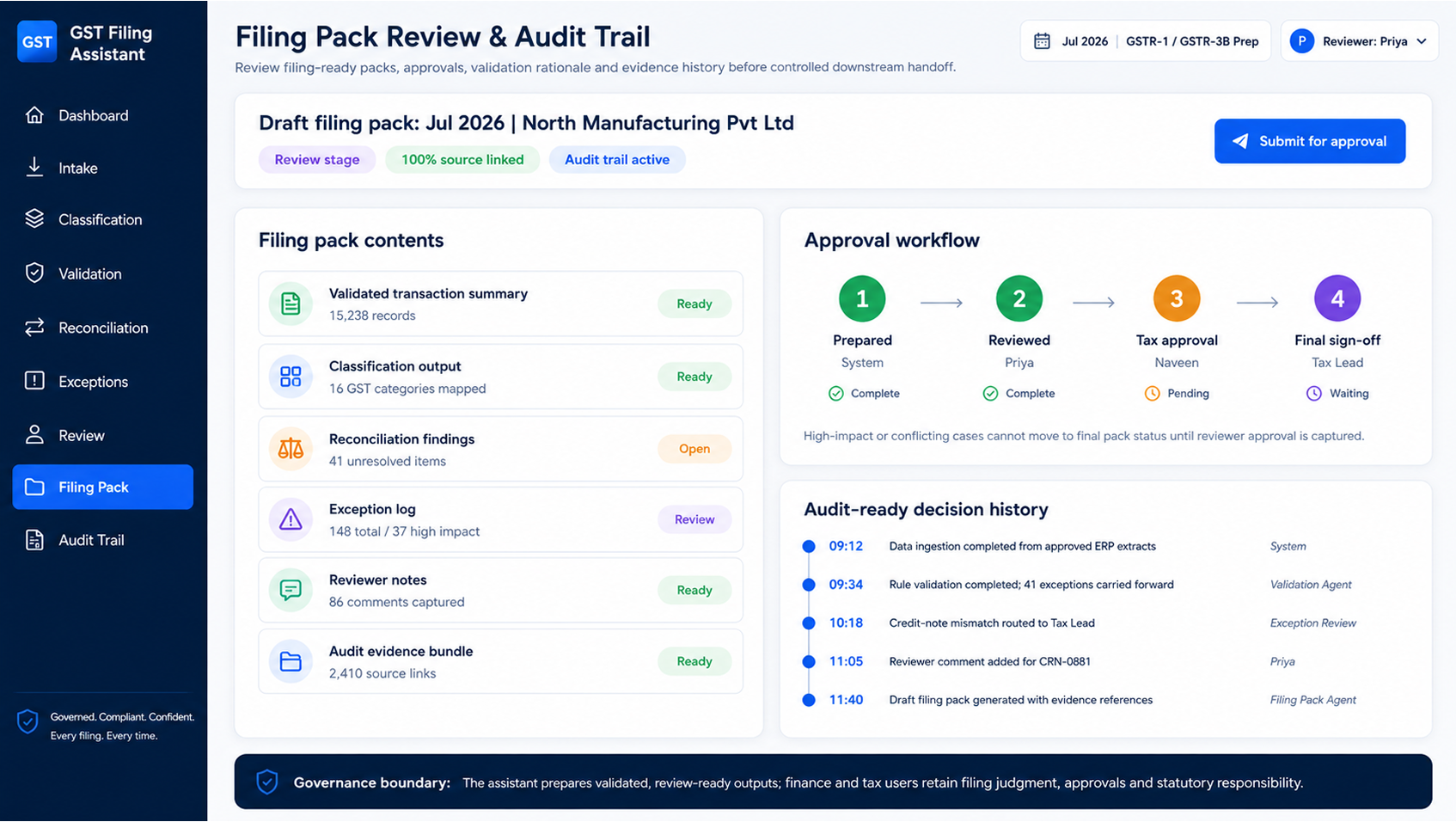The image size is (1456, 822).
Task: Select the Reconciliation findings title
Action: (x=401, y=439)
